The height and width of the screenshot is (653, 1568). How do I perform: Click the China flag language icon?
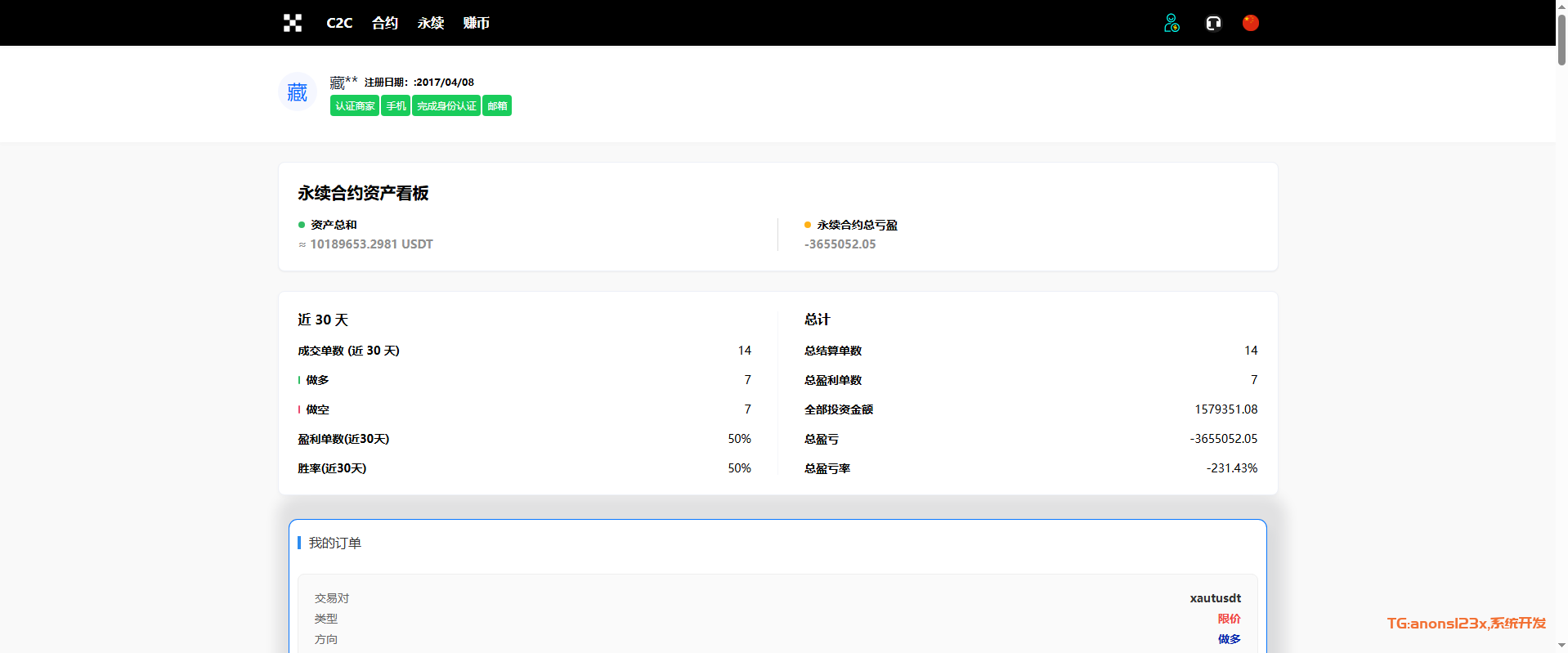pos(1250,23)
